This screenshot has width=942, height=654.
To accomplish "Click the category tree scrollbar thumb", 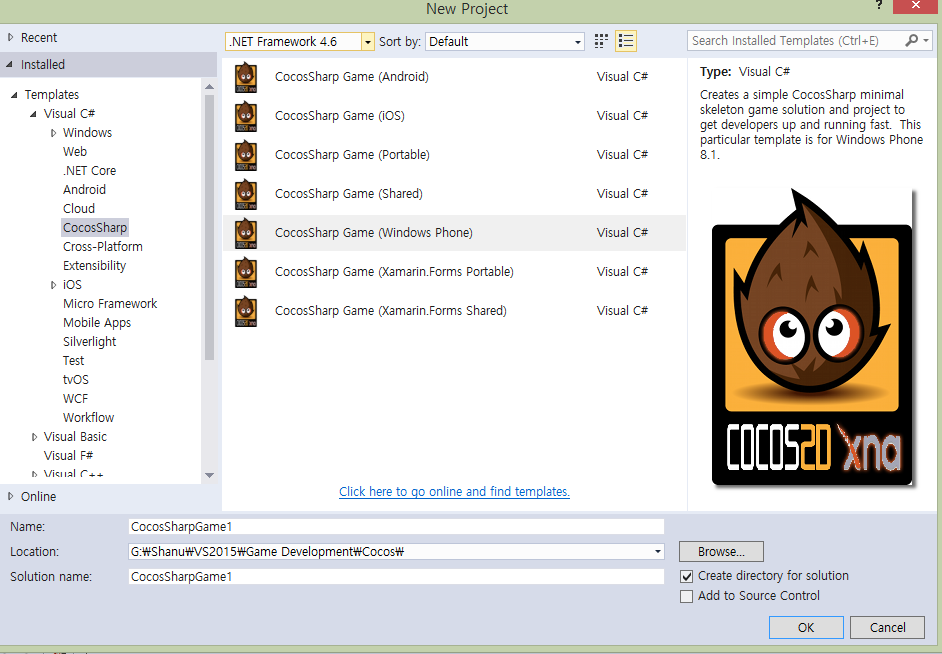I will [x=209, y=227].
